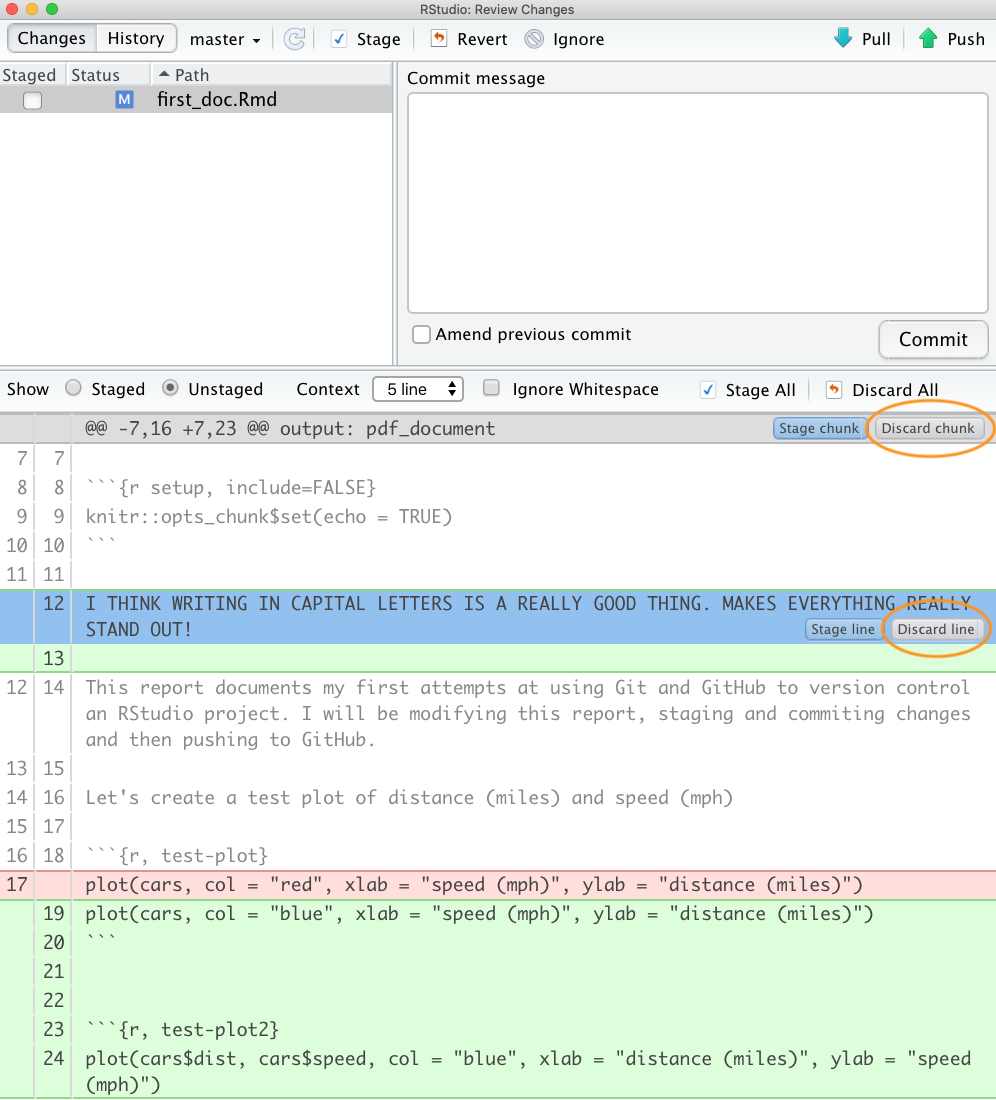Click the "This report documents" paragraph
This screenshot has width=996, height=1100.
click(x=527, y=713)
